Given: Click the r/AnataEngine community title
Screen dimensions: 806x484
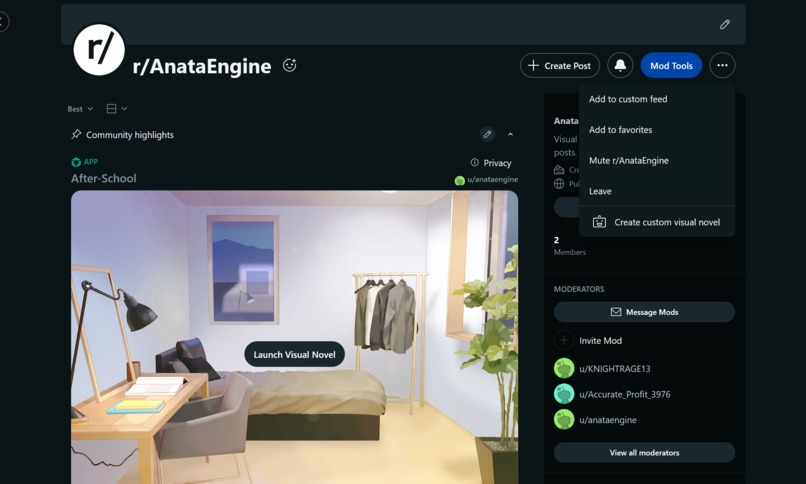Looking at the screenshot, I should [x=202, y=66].
